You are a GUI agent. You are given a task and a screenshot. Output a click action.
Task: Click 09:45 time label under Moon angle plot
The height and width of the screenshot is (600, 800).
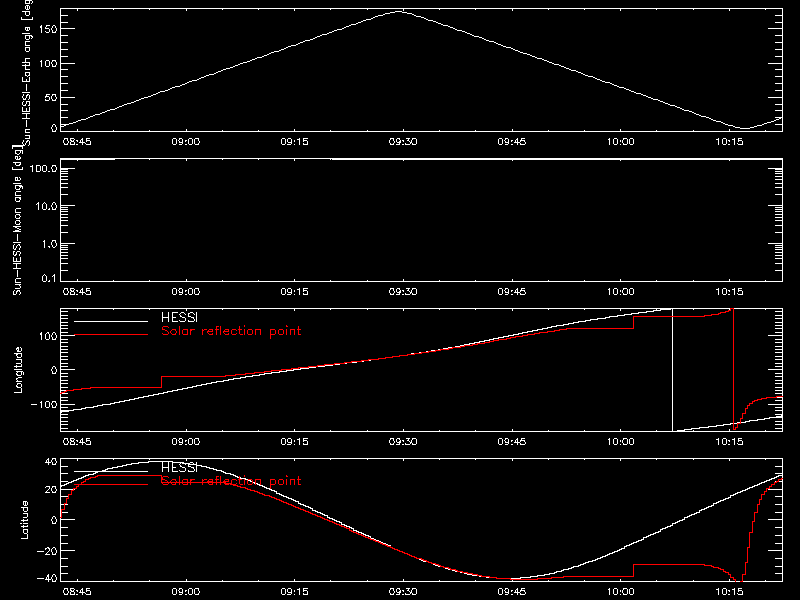point(512,291)
